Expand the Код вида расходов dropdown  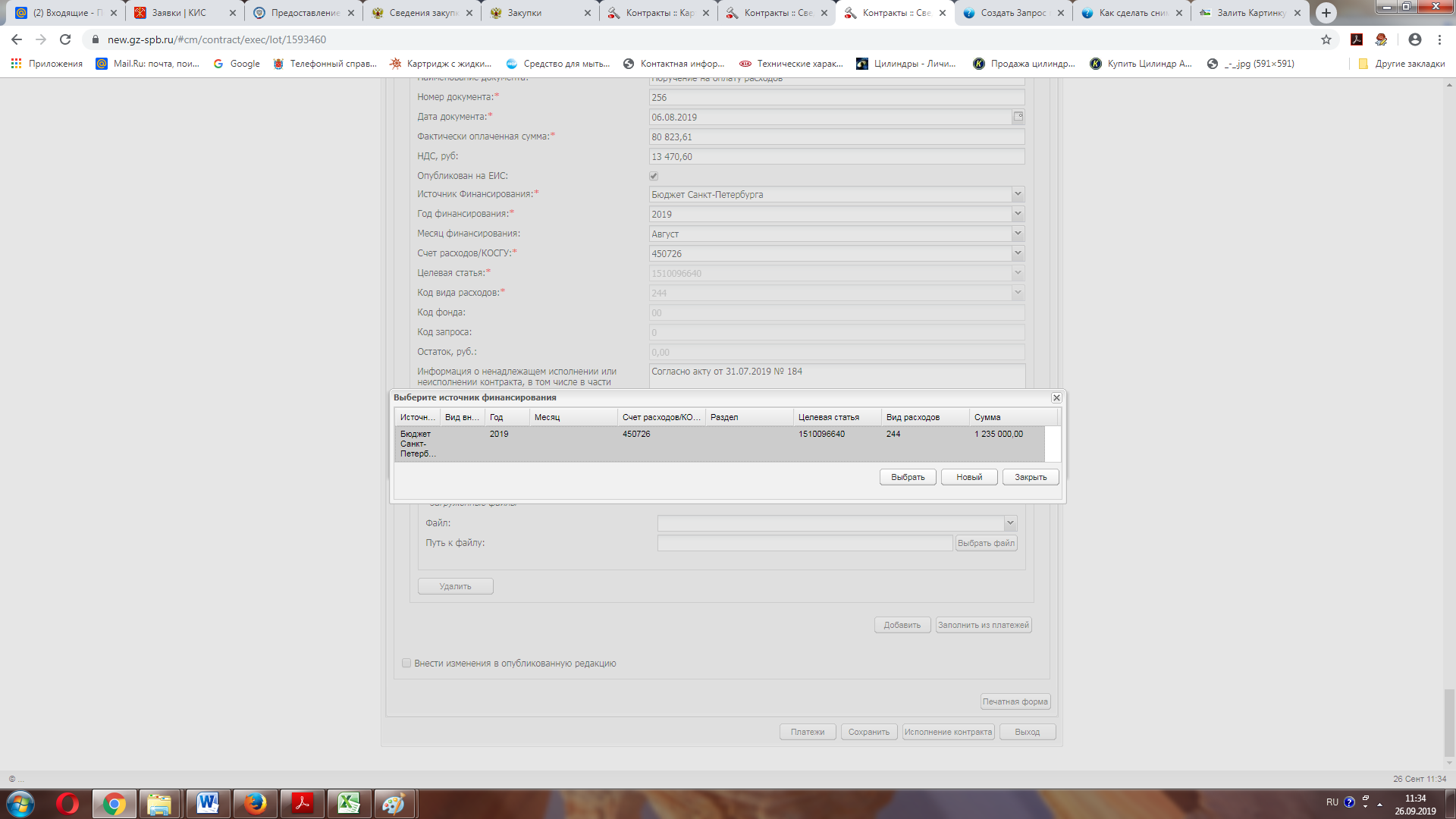(1018, 293)
